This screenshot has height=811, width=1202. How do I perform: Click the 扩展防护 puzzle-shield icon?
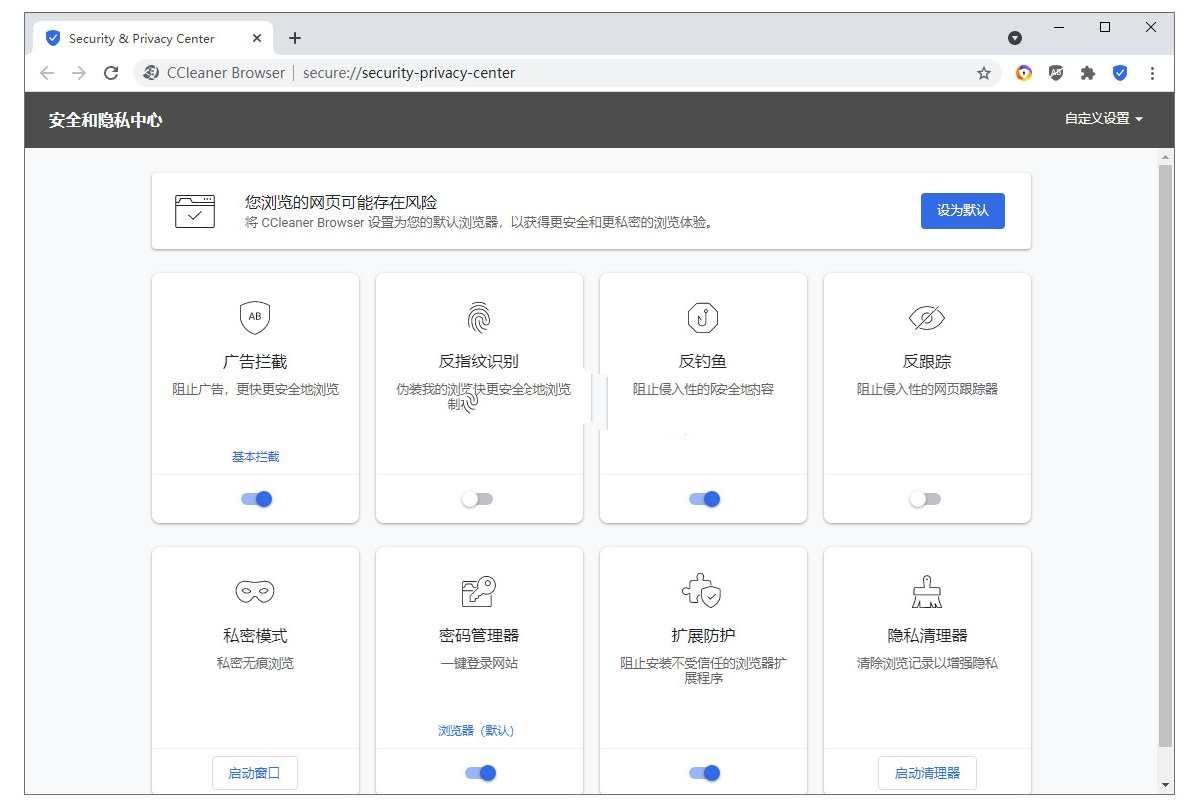click(702, 590)
